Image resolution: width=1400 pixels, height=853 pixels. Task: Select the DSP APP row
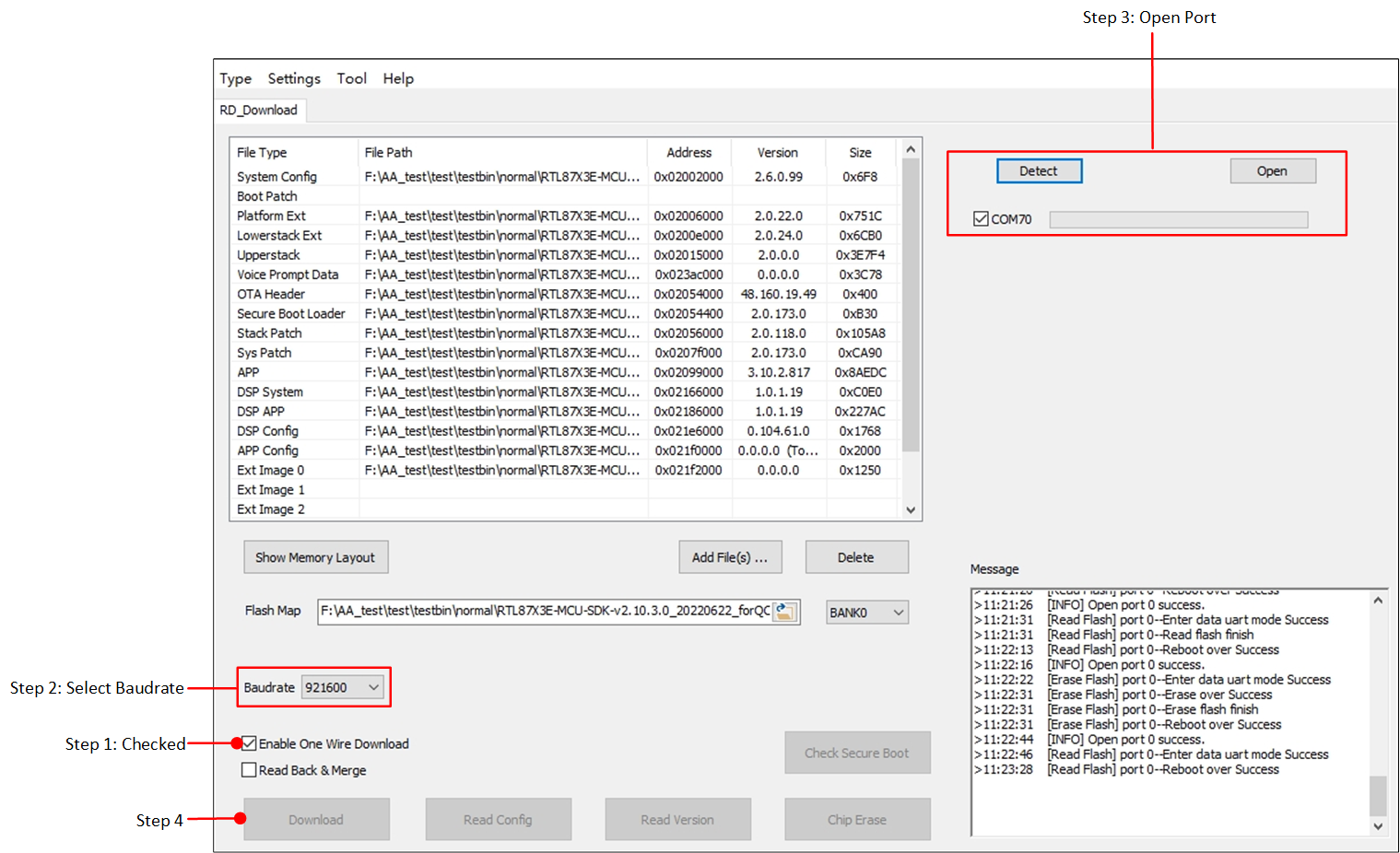565,412
